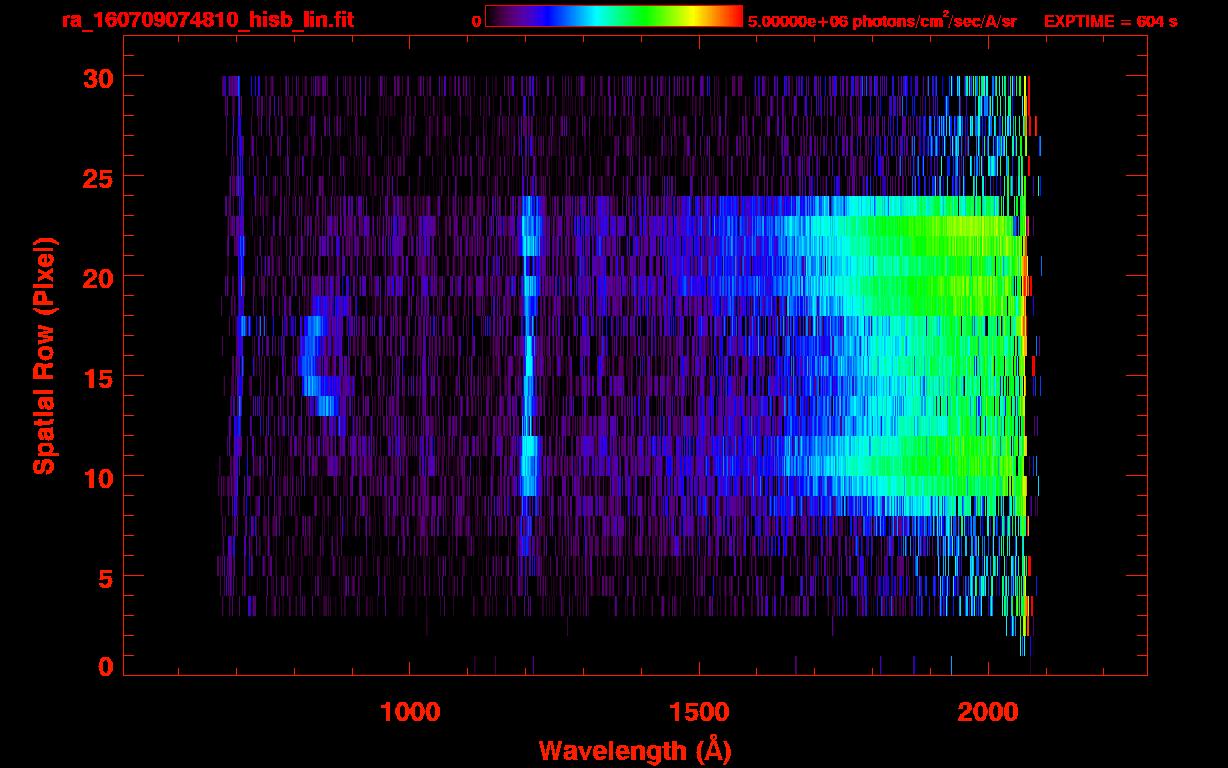The height and width of the screenshot is (768, 1228).
Task: Click the Spatial Row (Pixel) axis title
Action: coord(43,355)
